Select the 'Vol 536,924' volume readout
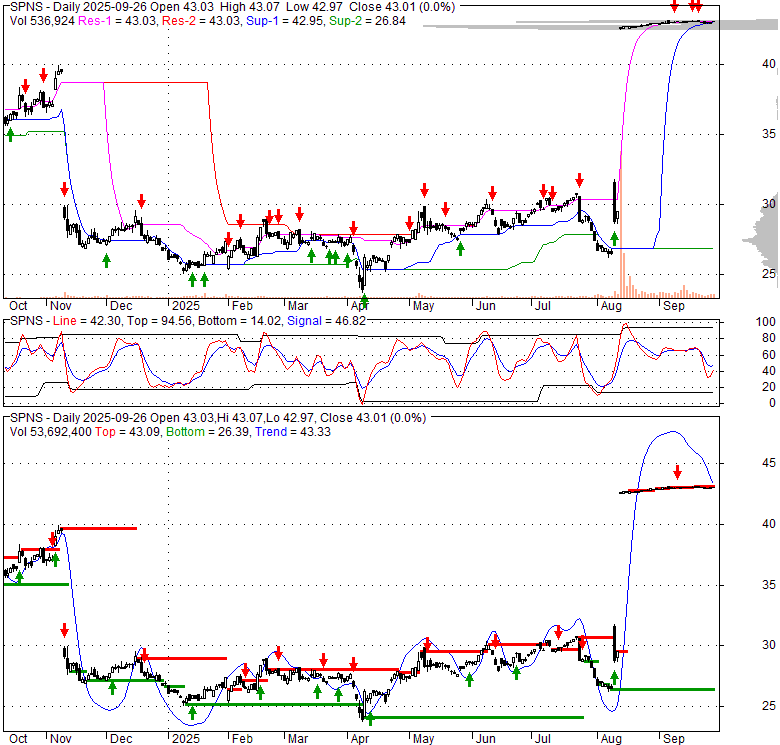Viewport: 780px width, 745px height. [42, 21]
